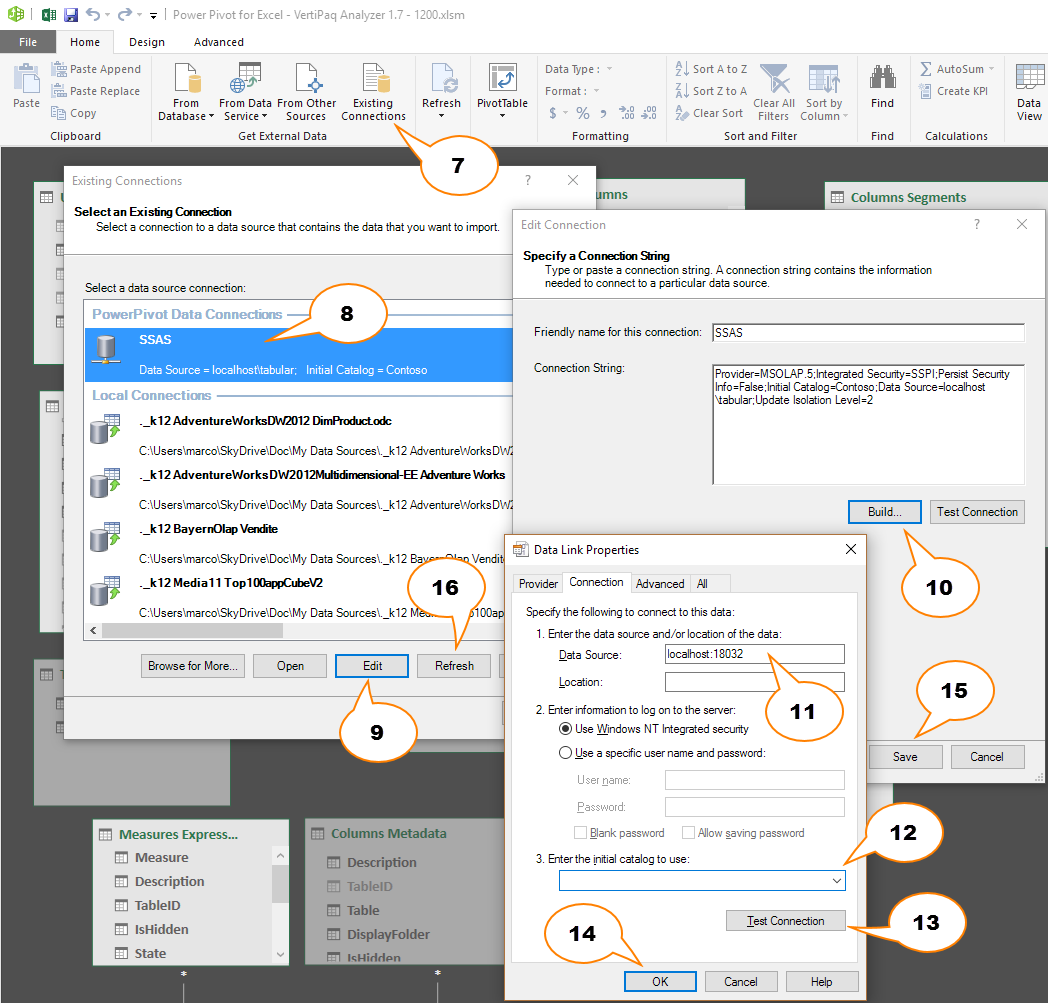Click Refresh button in Existing Connections dialog

454,666
